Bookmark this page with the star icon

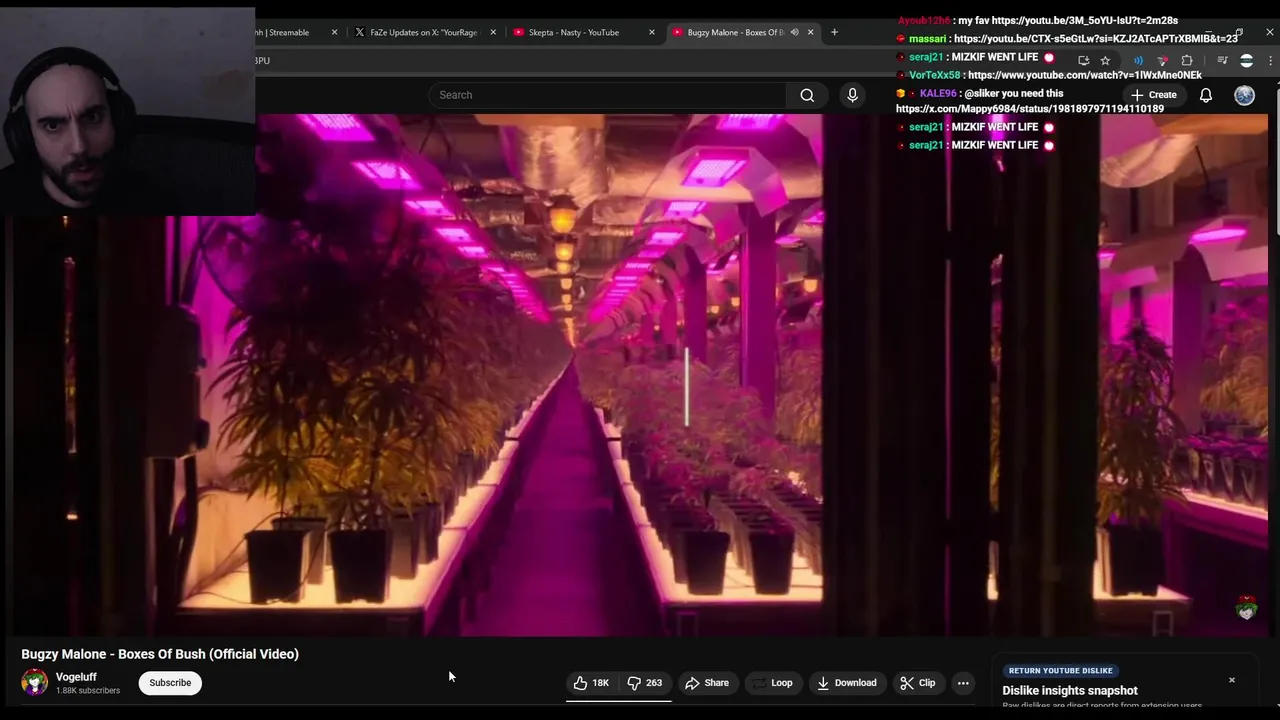(x=1105, y=61)
